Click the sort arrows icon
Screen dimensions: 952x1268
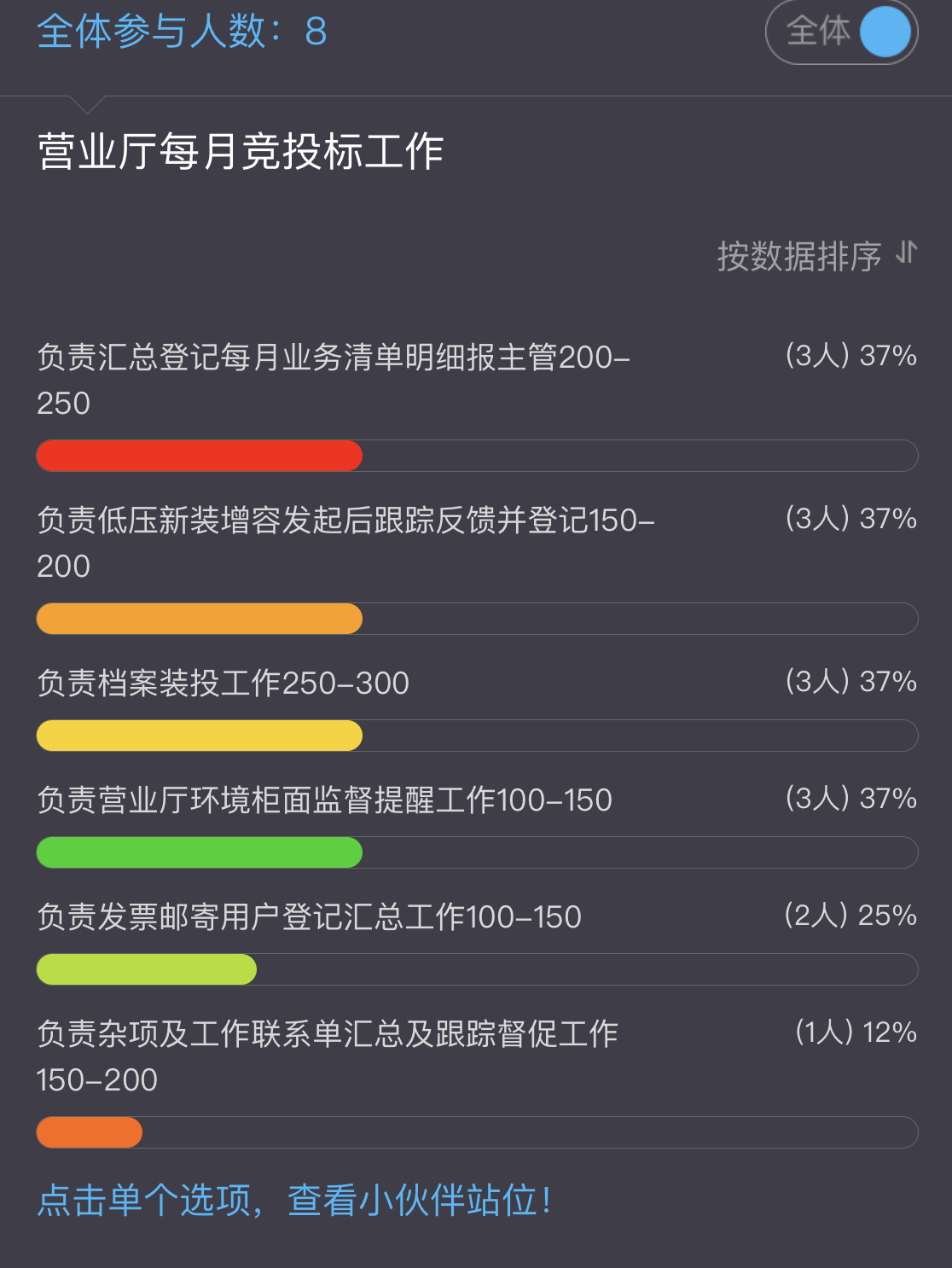click(x=906, y=253)
